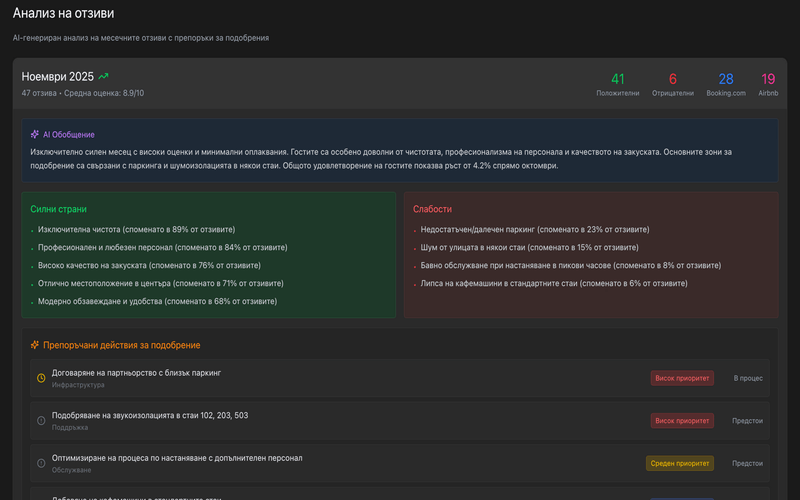Click the Договаряне на партньорство с близък паркинг title
This screenshot has width=800, height=500.
pos(136,373)
